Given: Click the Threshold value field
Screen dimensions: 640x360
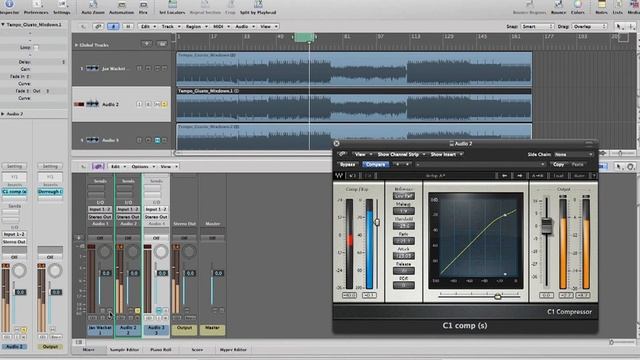Looking at the screenshot, I should point(404,226).
